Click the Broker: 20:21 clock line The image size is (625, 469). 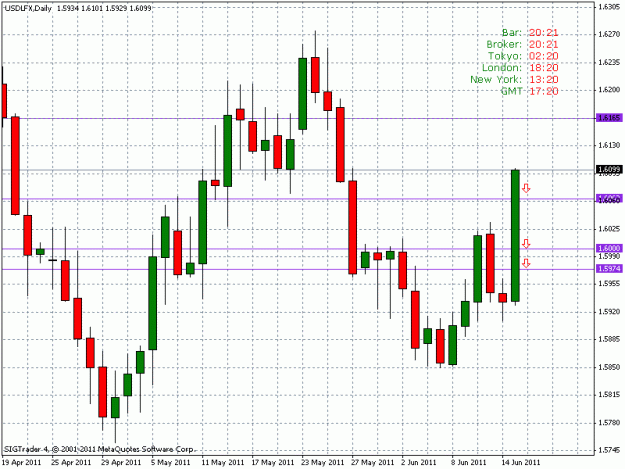tap(522, 44)
